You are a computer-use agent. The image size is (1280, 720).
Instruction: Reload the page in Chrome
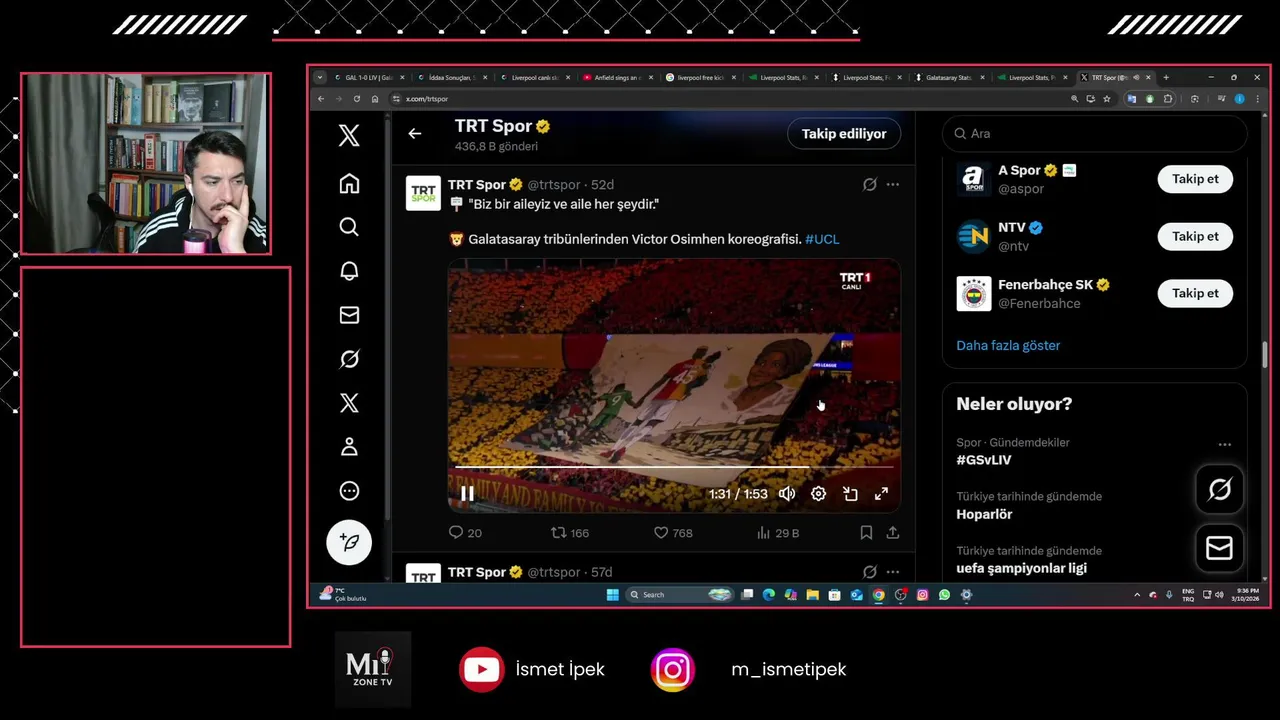pos(357,99)
